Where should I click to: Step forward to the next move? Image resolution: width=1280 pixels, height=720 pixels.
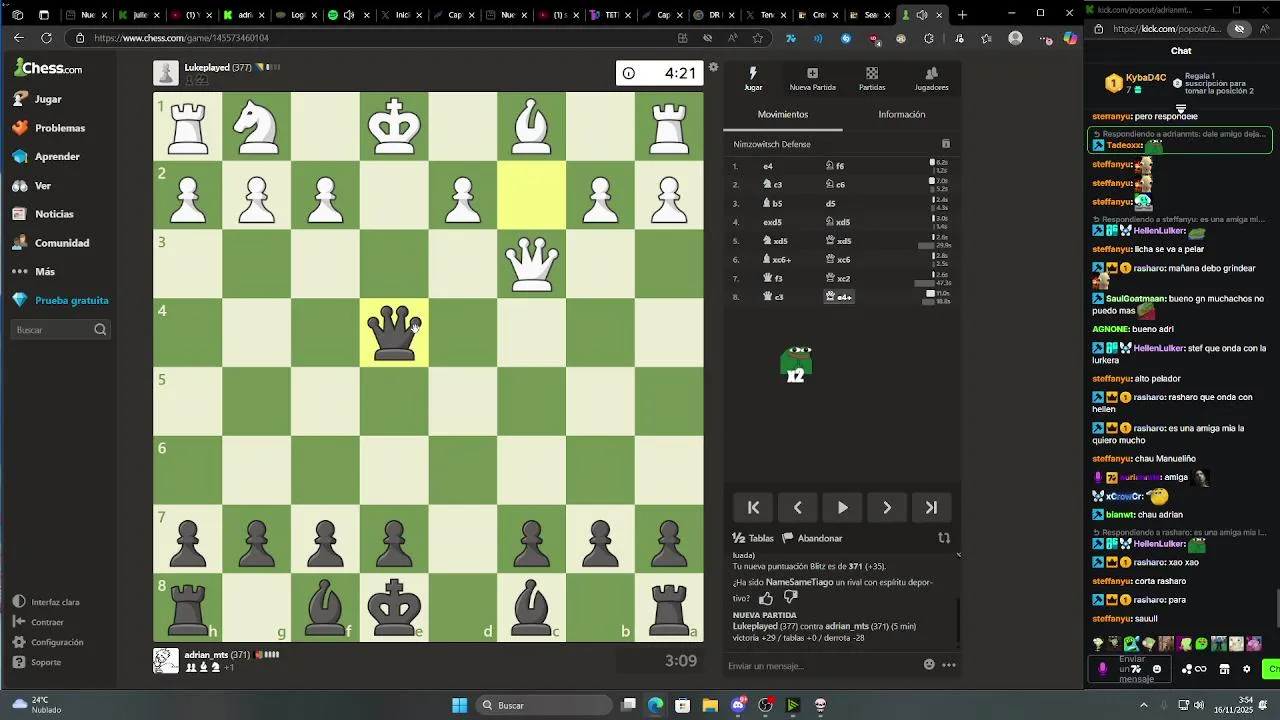(x=887, y=508)
